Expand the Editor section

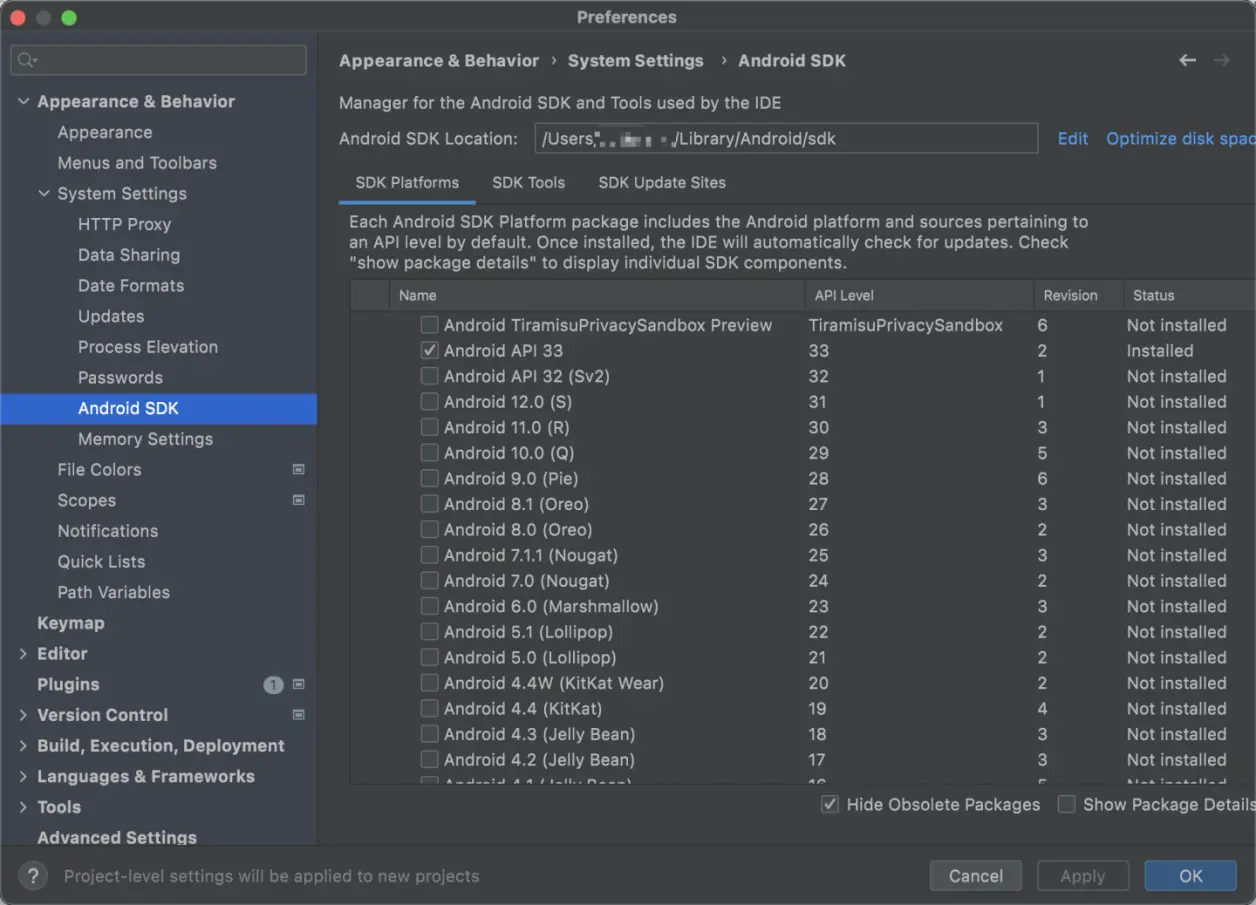[23, 653]
